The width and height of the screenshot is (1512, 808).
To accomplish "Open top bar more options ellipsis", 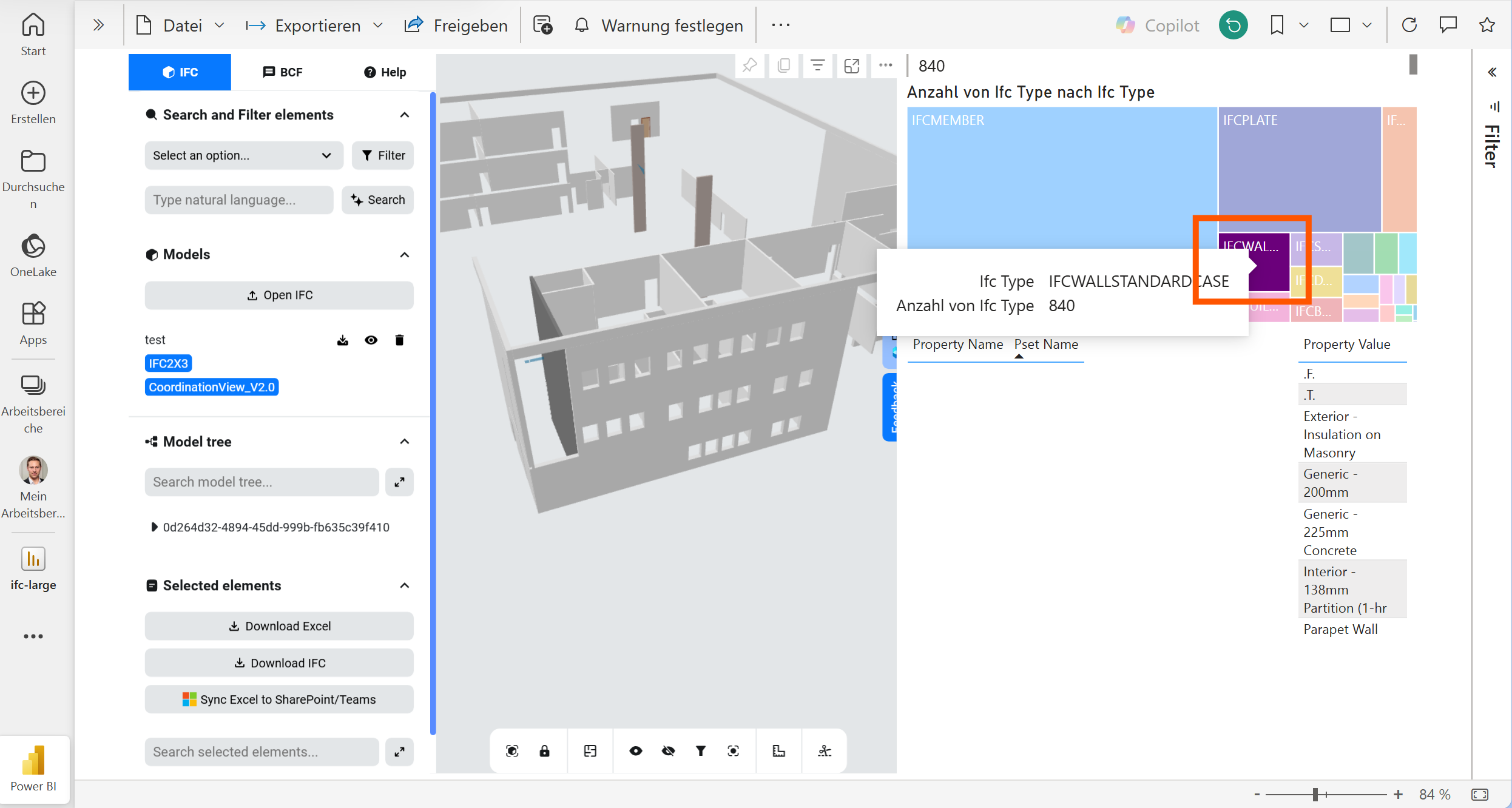I will (x=781, y=25).
